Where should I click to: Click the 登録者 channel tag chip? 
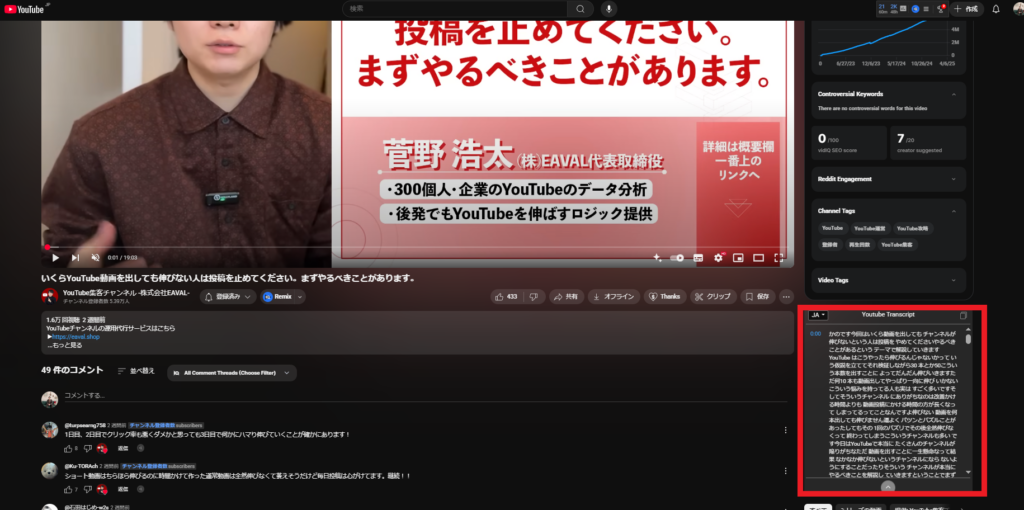click(x=829, y=245)
